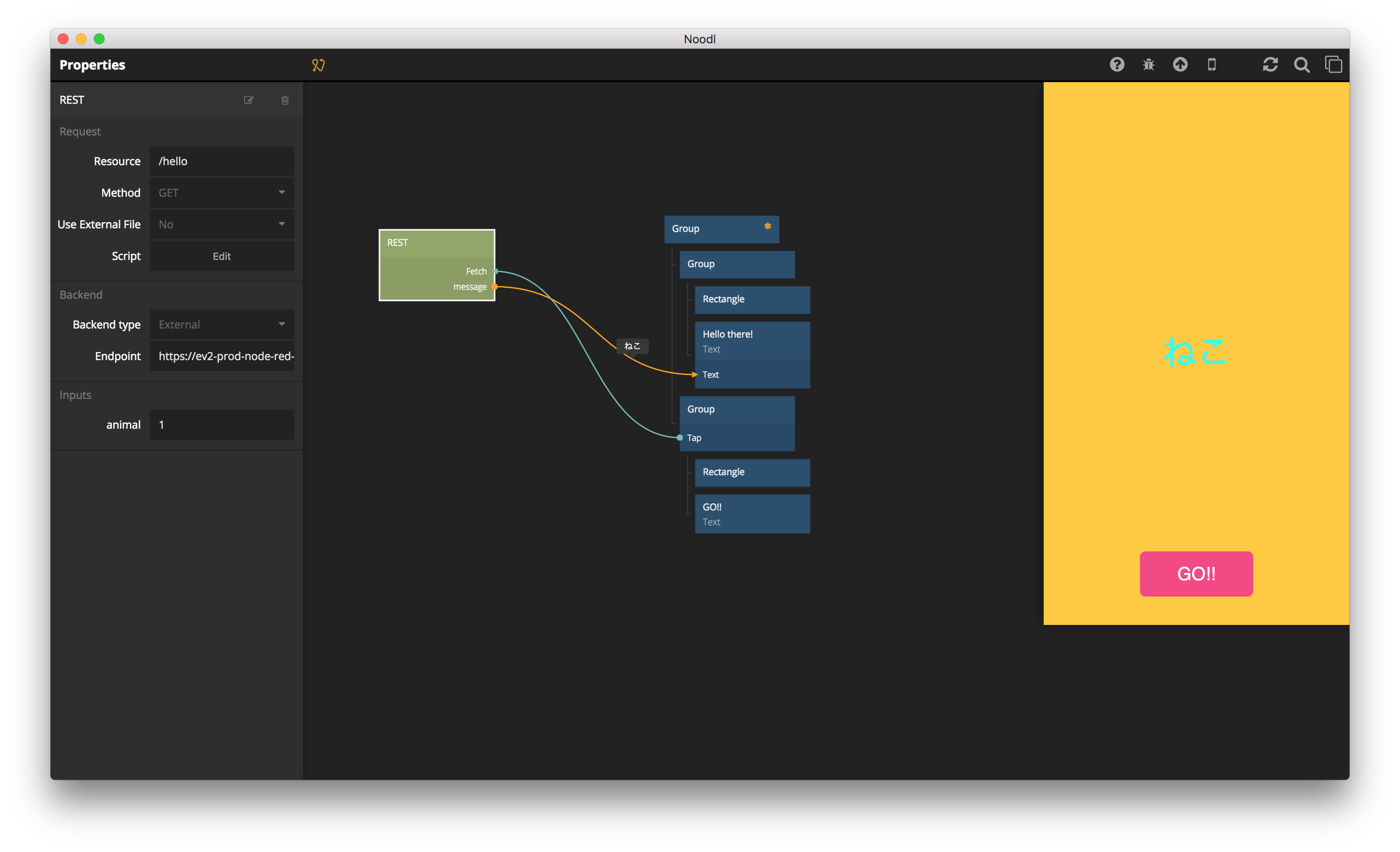Open the Backend type External dropdown
Image resolution: width=1400 pixels, height=852 pixels.
pos(221,324)
